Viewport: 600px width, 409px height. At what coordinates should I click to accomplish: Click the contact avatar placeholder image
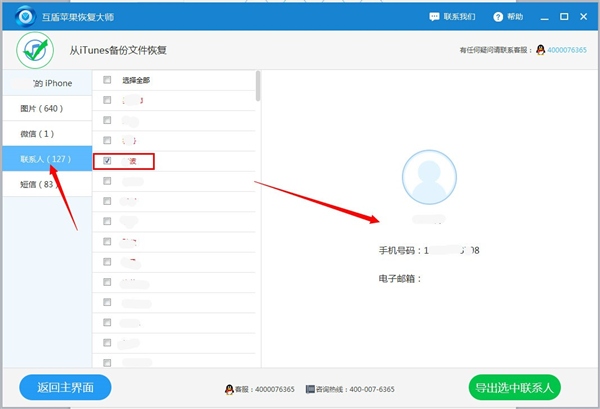click(429, 177)
